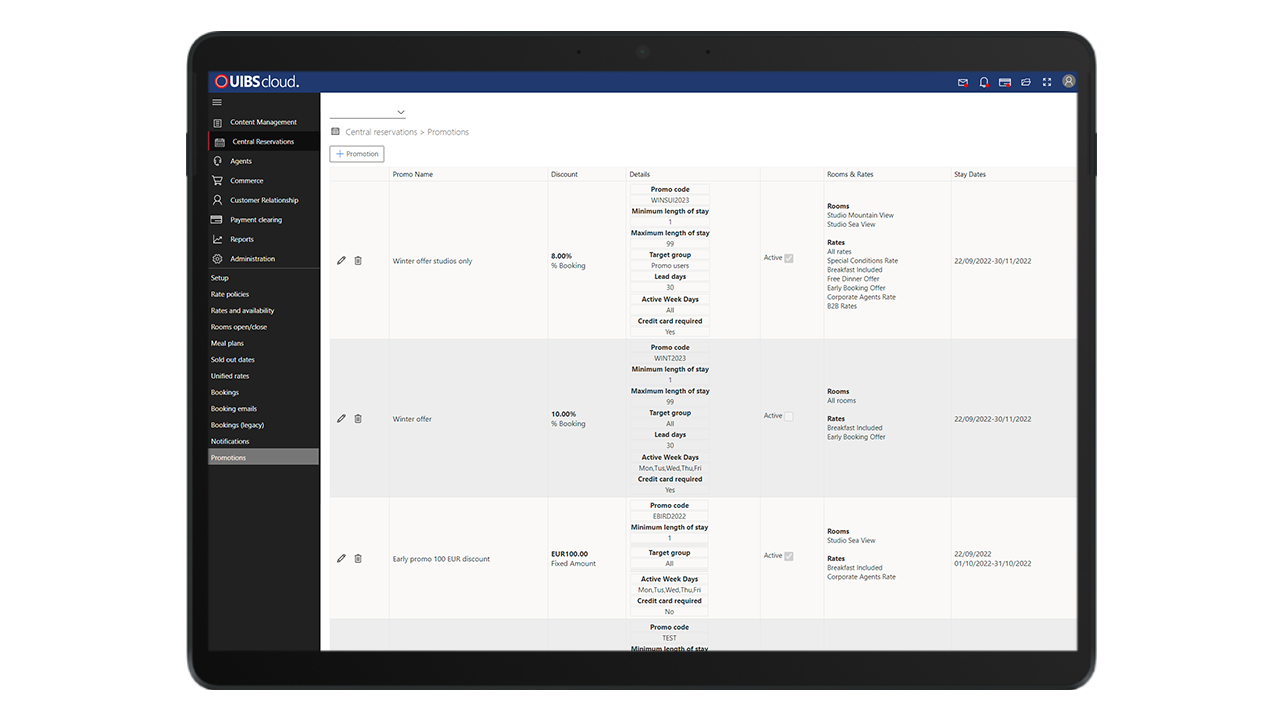Viewport: 1280px width, 720px height.
Task: Open the user profile avatar
Action: 1068,82
